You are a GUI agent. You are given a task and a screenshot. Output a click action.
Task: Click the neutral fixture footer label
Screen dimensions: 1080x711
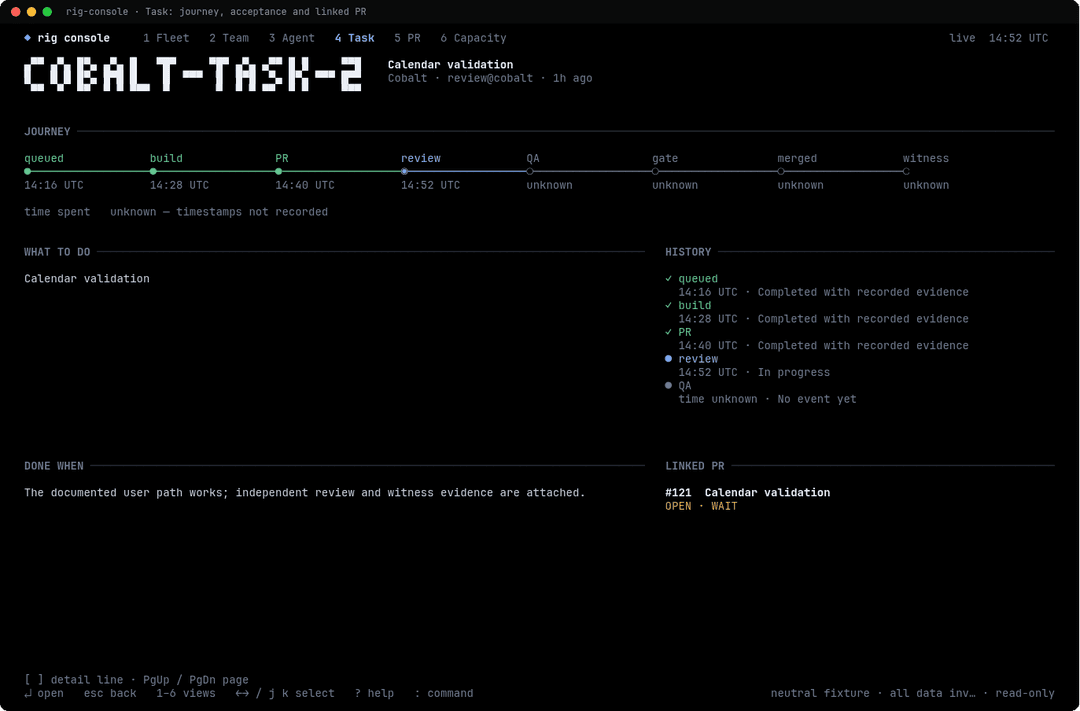coord(820,693)
